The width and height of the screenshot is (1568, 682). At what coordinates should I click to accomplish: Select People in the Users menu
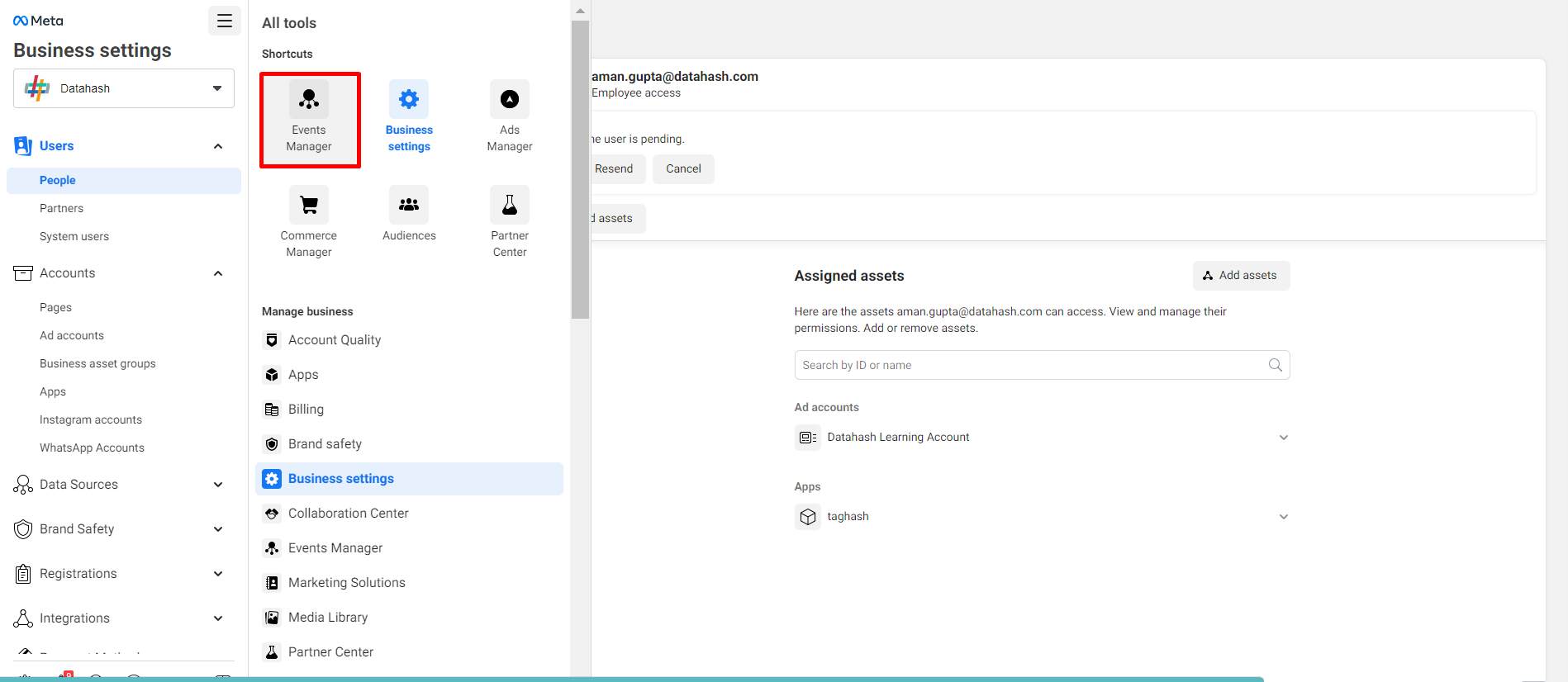tap(124, 181)
